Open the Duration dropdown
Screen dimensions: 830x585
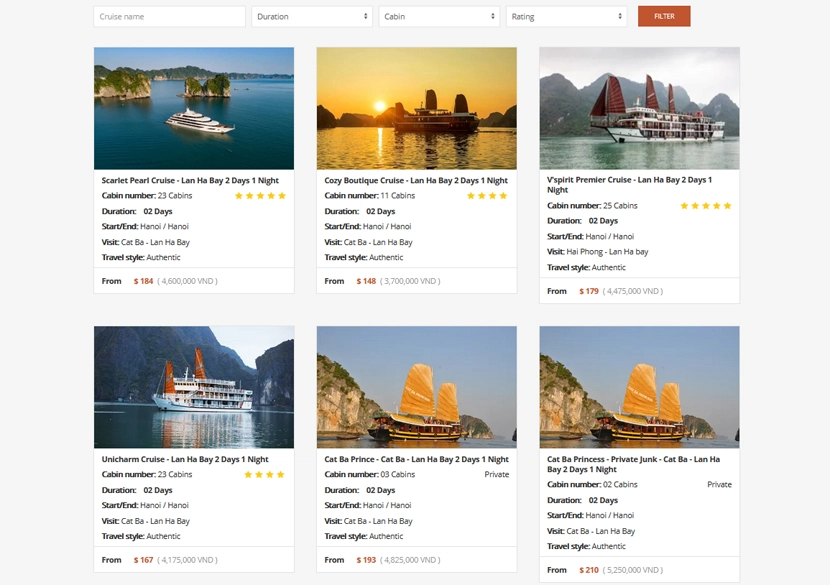(312, 17)
